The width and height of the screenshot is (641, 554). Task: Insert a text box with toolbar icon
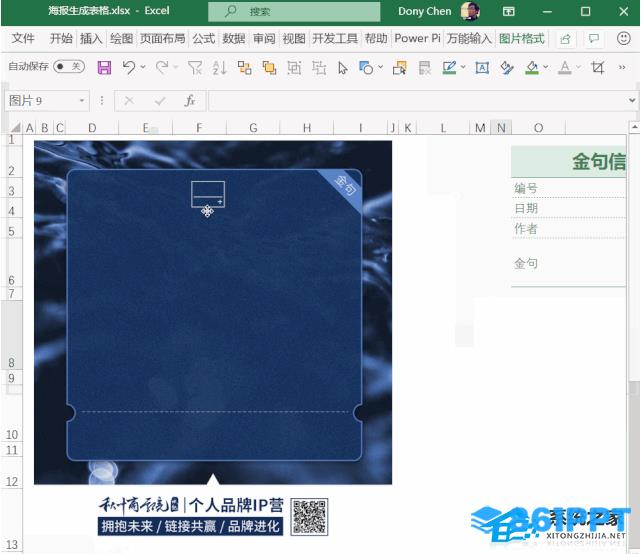tap(482, 67)
